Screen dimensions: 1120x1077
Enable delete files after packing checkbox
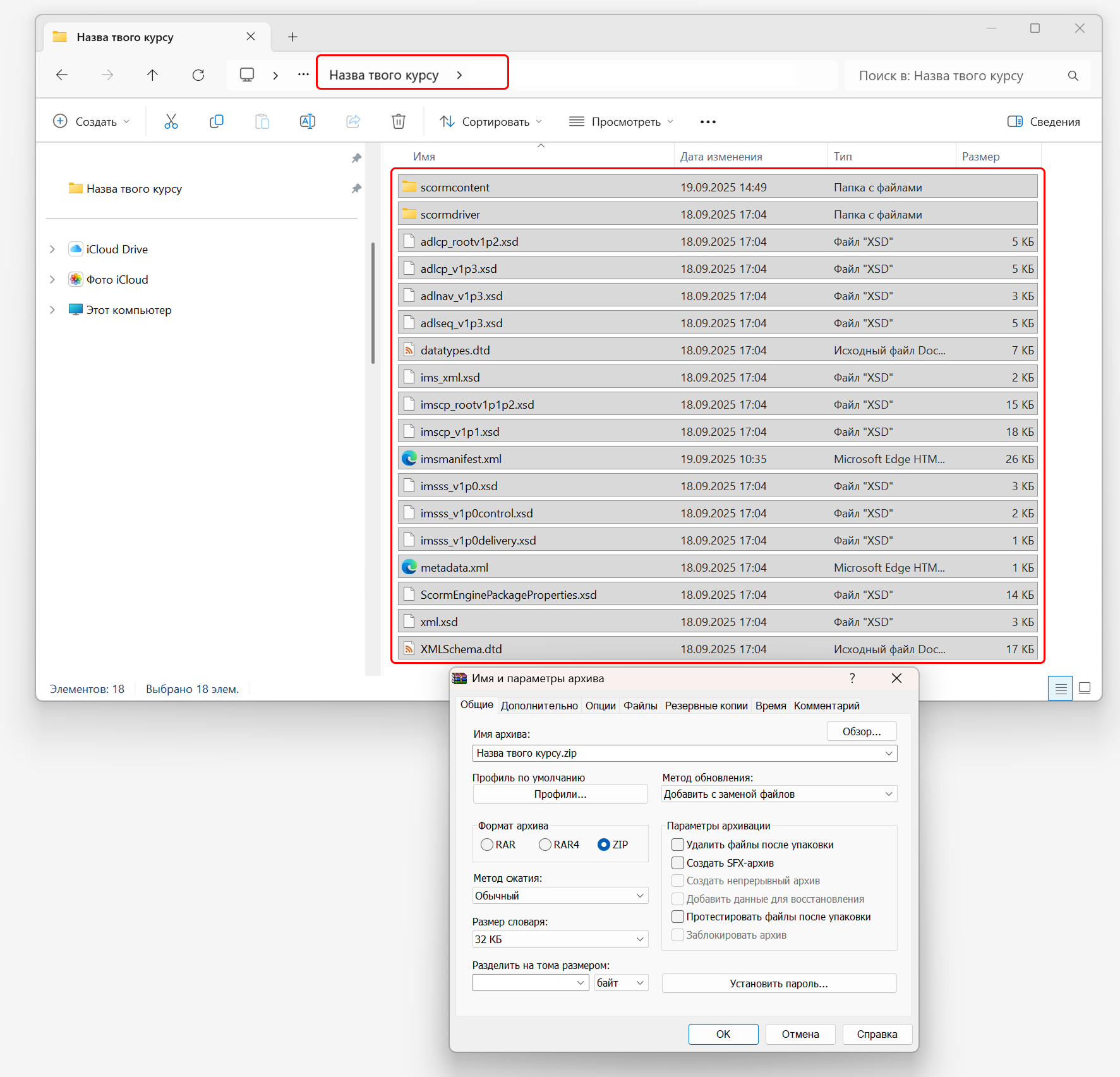tap(678, 845)
